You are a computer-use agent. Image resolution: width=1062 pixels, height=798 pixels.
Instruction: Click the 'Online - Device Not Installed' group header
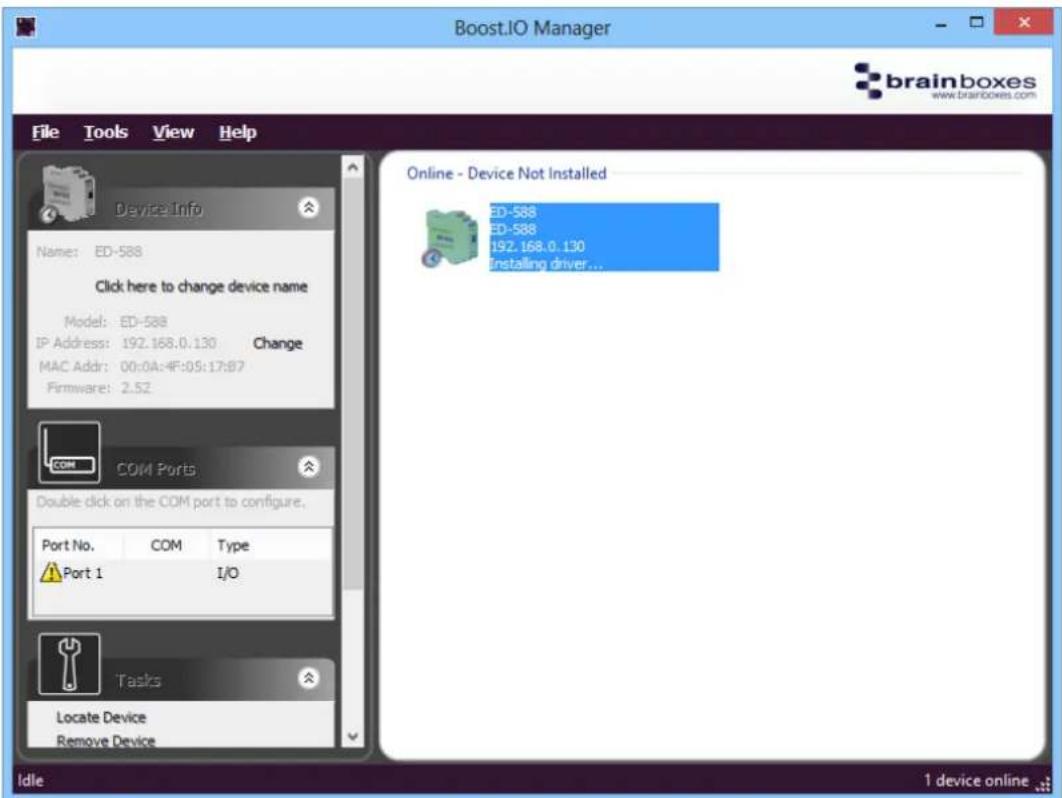point(506,173)
